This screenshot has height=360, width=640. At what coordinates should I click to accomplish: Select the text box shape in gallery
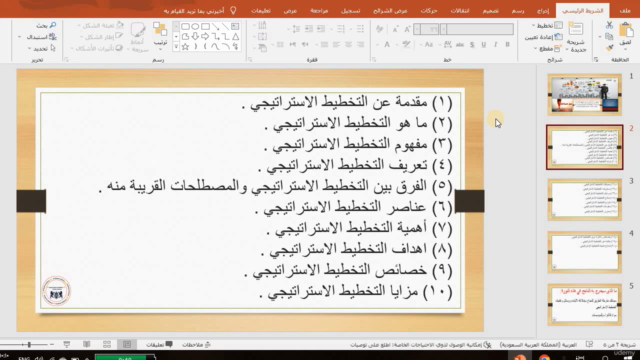point(236,27)
